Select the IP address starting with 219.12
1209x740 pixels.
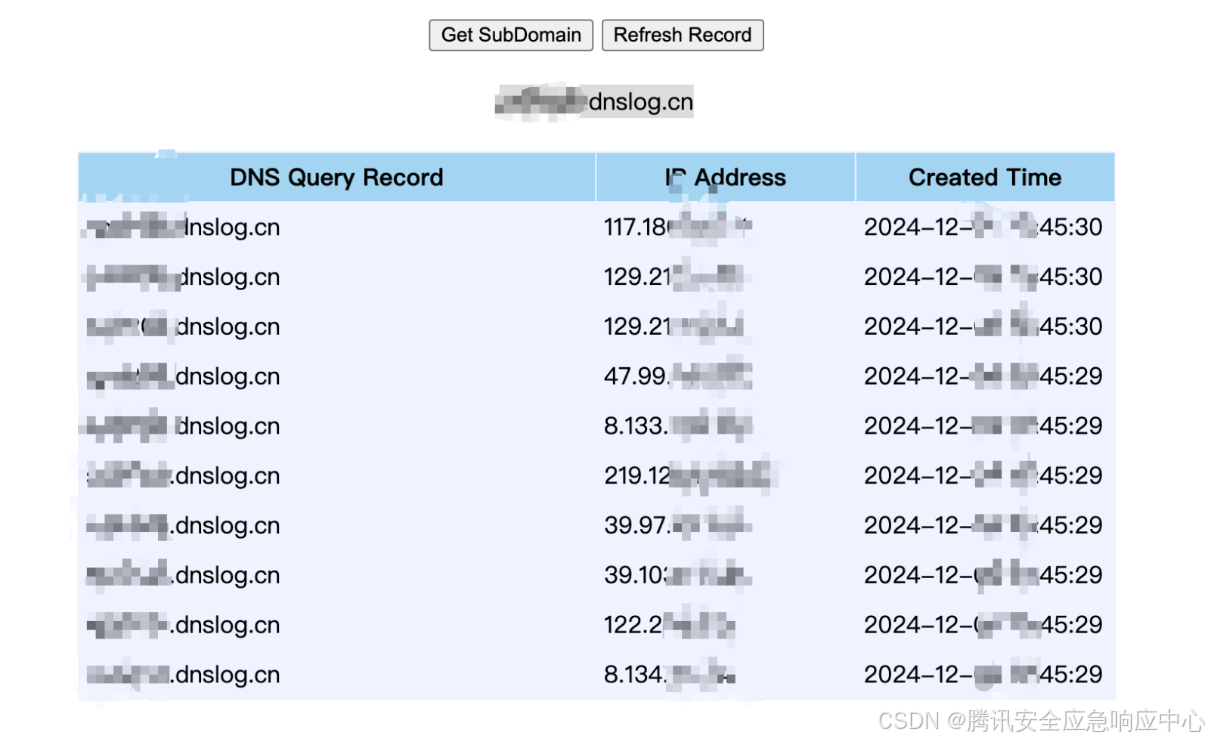[688, 476]
